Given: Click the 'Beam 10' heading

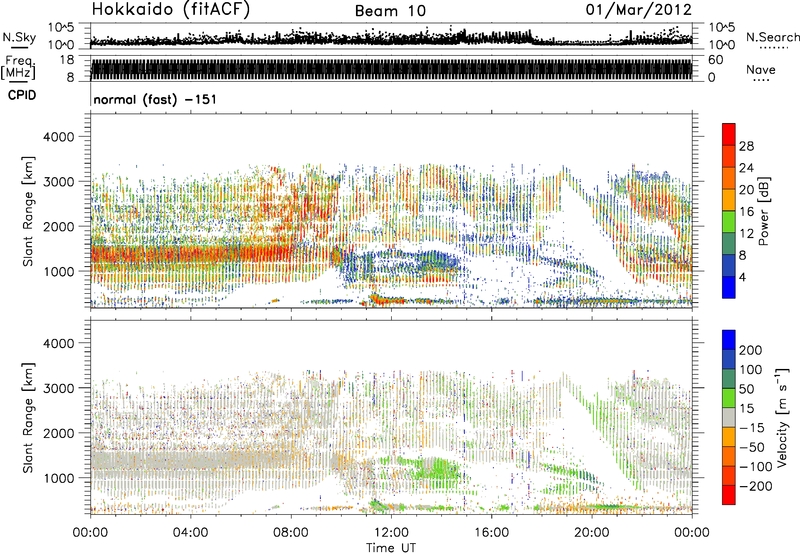Looking at the screenshot, I should coord(390,11).
